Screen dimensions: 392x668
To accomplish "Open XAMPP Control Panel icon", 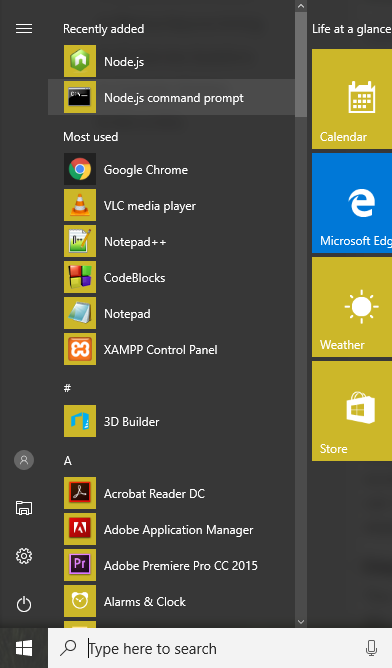I will pos(80,349).
